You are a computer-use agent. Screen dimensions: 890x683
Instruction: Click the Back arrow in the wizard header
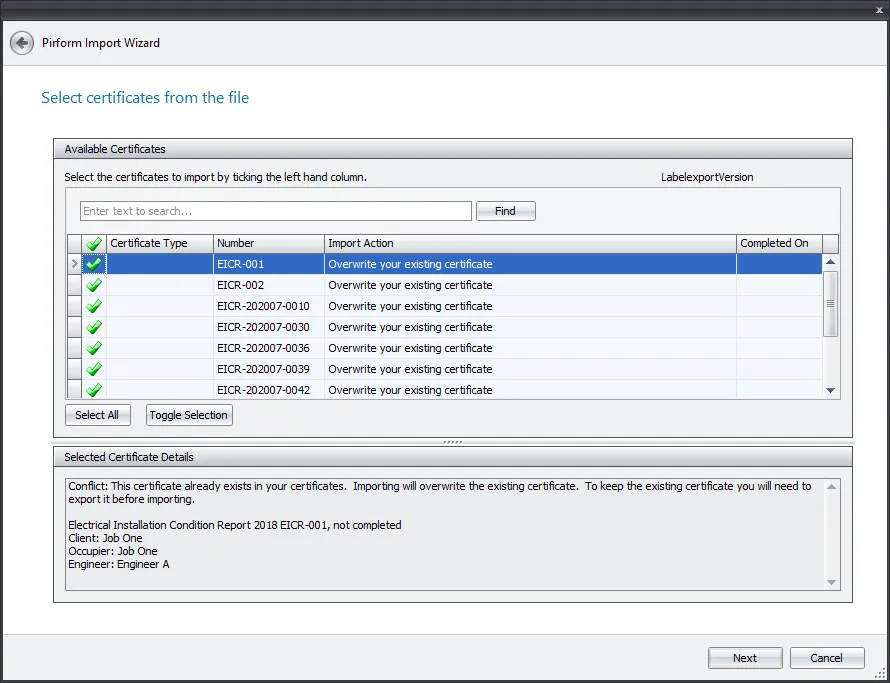point(21,43)
